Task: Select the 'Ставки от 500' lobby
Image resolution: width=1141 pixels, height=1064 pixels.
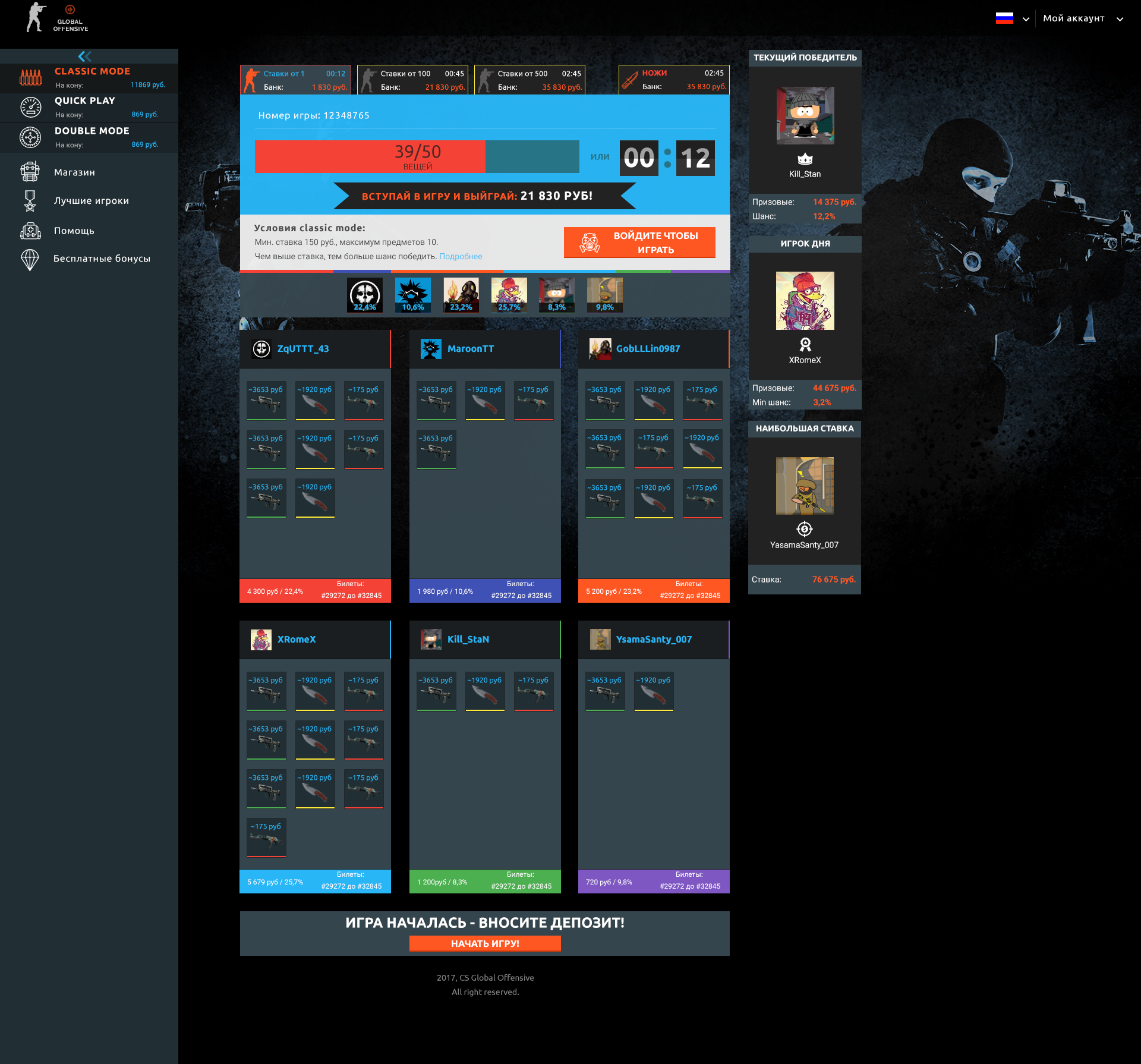Action: point(529,79)
